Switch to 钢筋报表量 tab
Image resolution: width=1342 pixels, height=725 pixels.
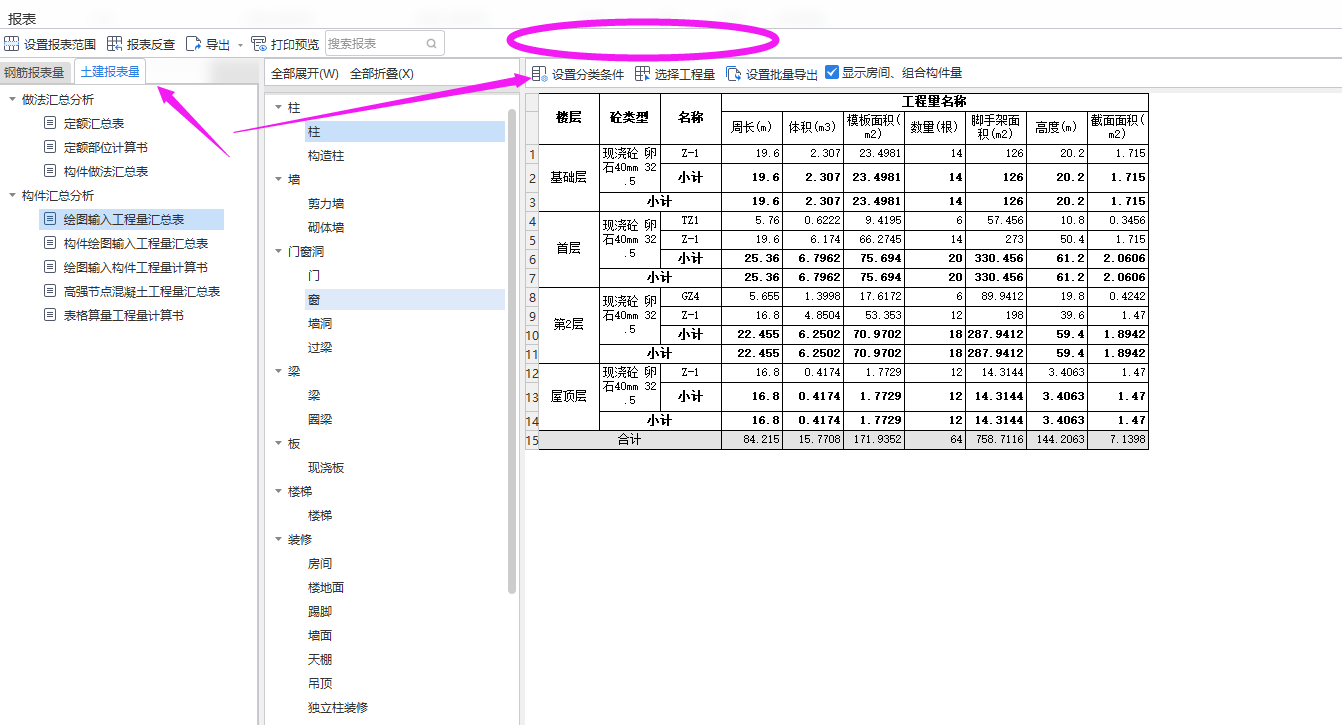34,73
